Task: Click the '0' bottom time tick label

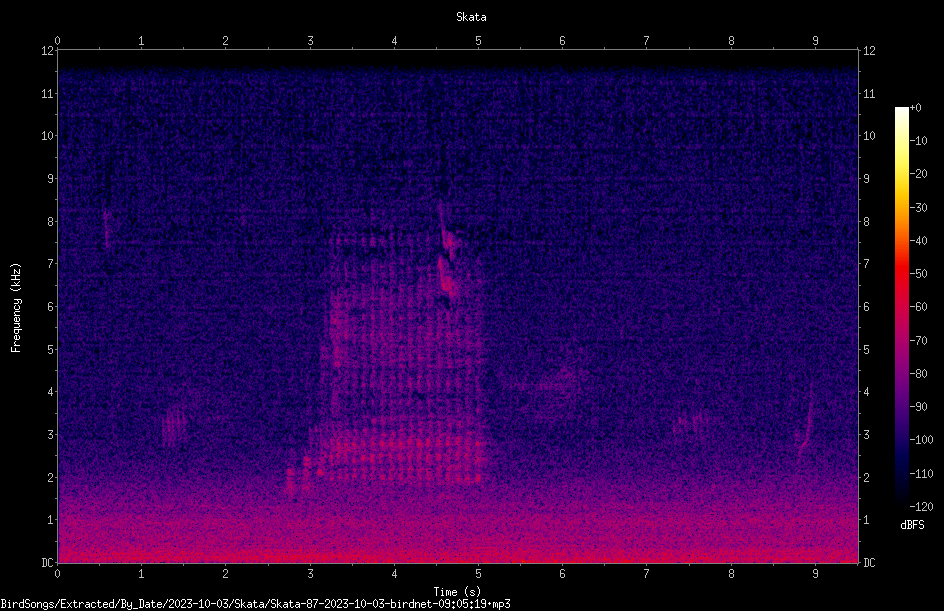Action: click(57, 574)
